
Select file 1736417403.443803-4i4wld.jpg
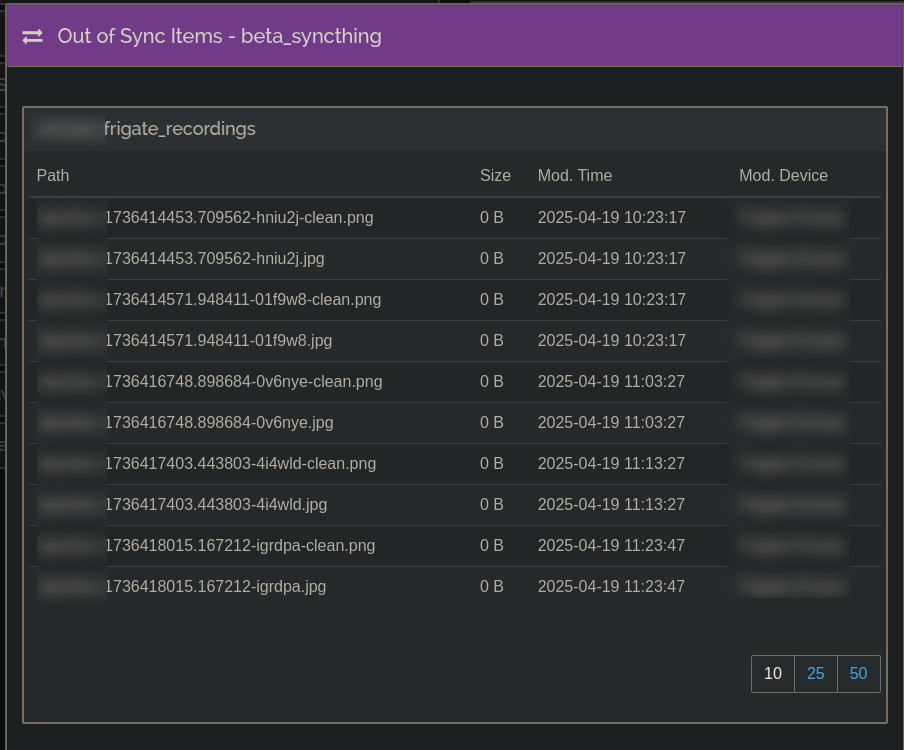(x=216, y=504)
